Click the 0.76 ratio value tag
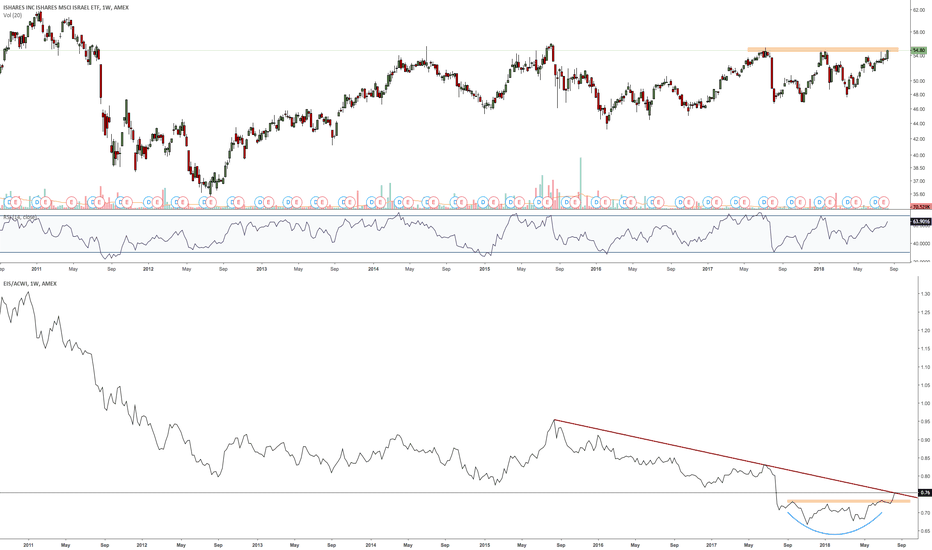The height and width of the screenshot is (550, 932). point(925,492)
